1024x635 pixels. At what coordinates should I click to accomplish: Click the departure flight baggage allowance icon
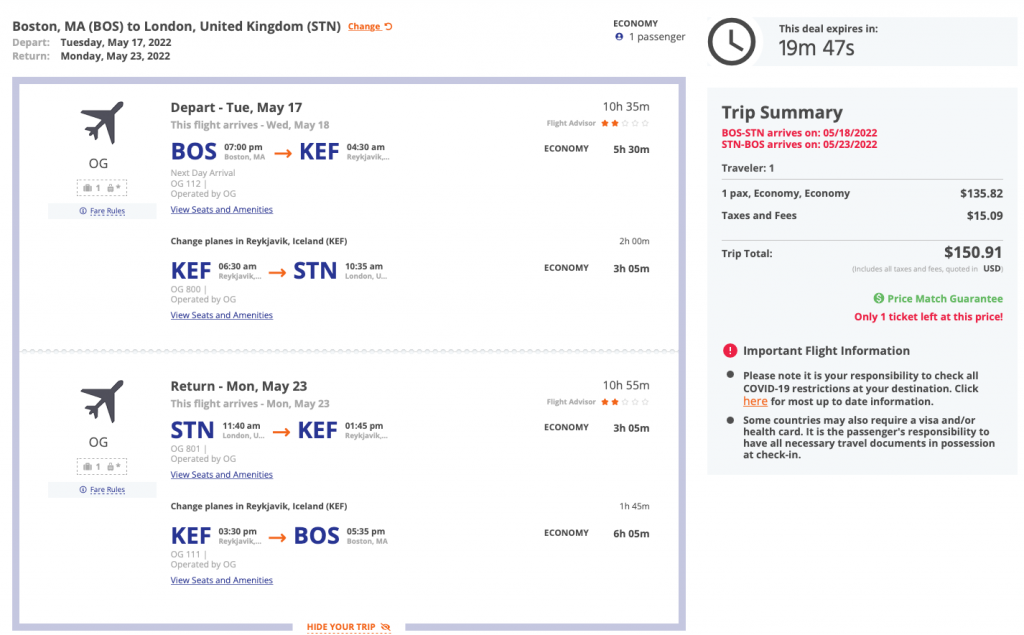[x=102, y=187]
